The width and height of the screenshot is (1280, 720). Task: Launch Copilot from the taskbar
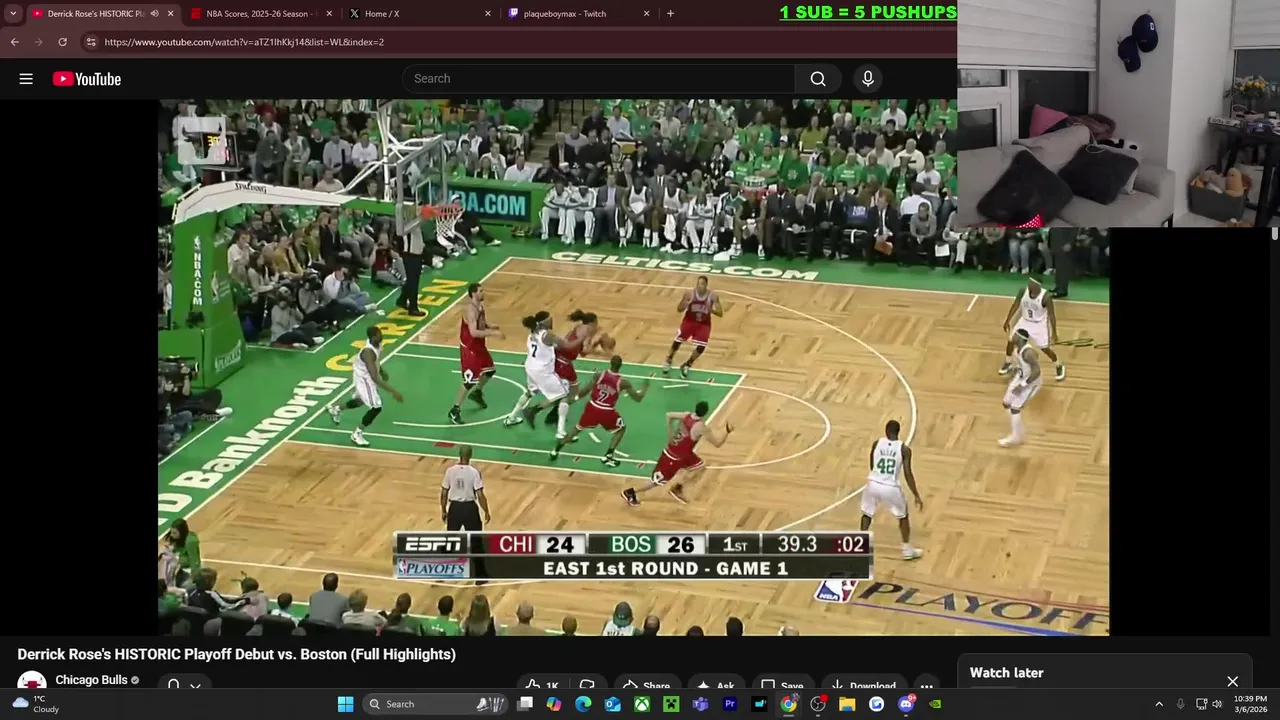pos(554,704)
